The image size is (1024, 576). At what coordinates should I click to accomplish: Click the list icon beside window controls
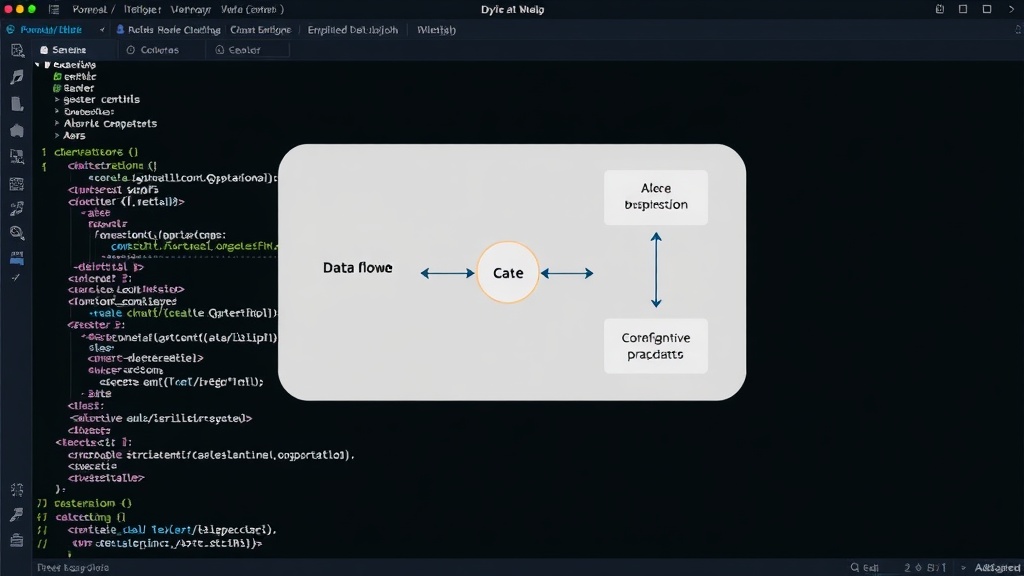(54, 9)
